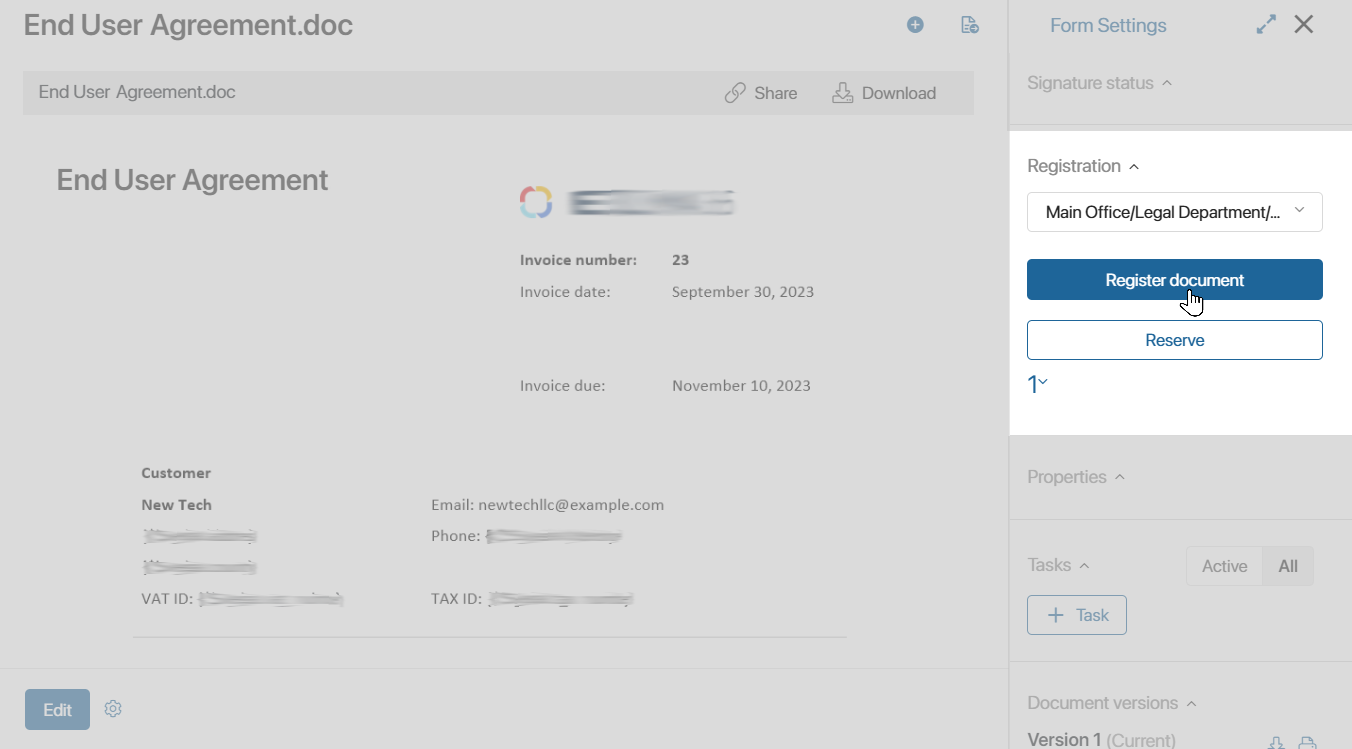Image resolution: width=1352 pixels, height=749 pixels.
Task: Expand Form Settings panel to full screen
Action: [1266, 25]
